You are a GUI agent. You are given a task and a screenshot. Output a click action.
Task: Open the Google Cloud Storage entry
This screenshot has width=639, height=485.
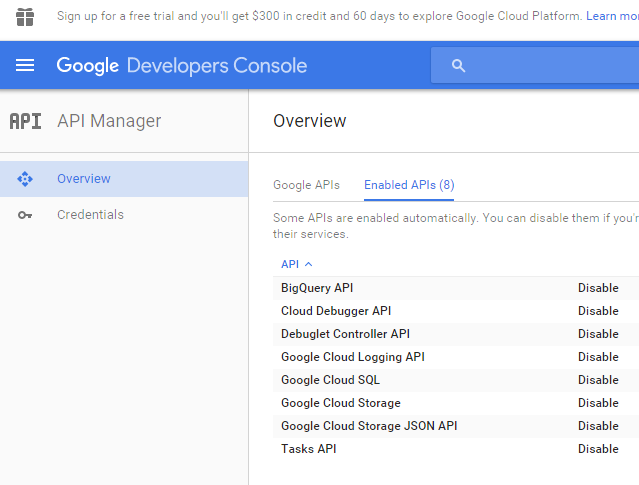tap(341, 403)
